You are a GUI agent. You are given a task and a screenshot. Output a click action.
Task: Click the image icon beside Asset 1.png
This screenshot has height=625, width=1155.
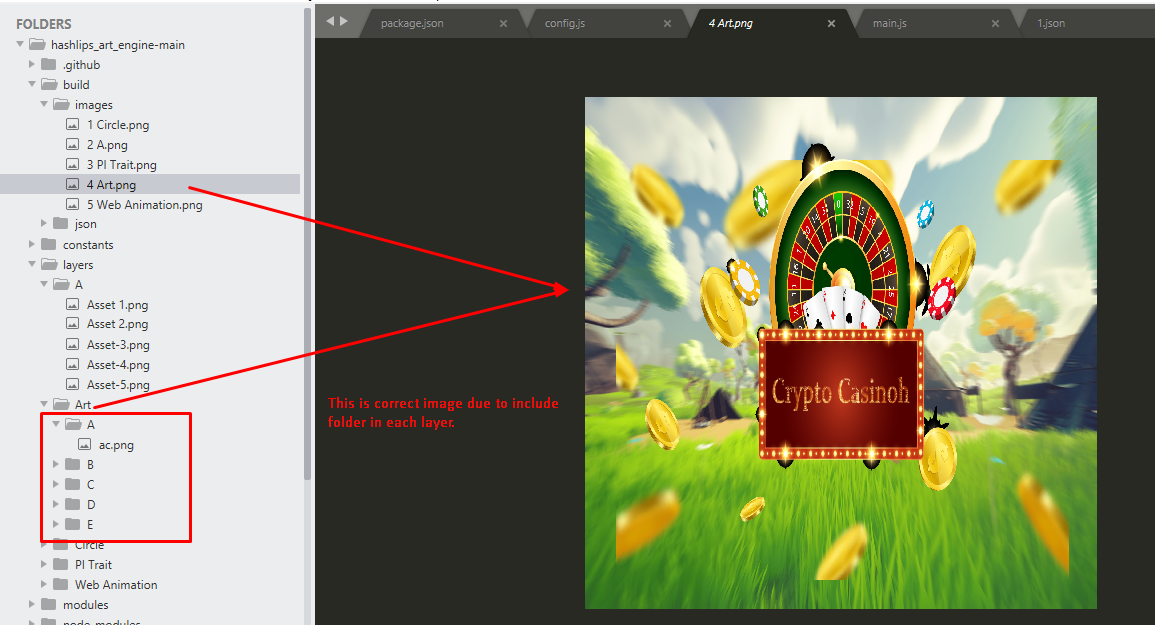click(72, 304)
